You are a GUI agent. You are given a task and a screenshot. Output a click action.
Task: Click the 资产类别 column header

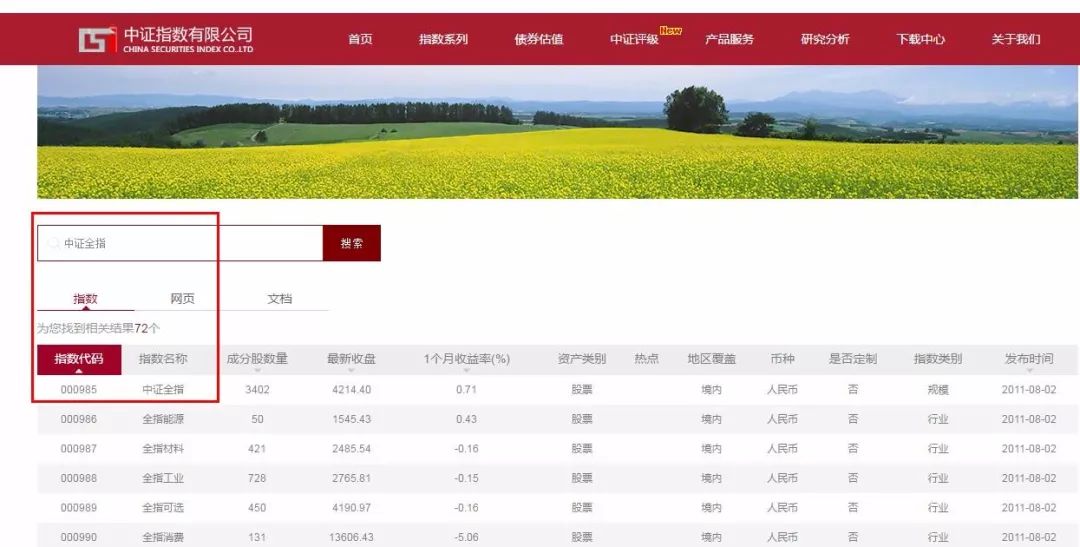[582, 359]
